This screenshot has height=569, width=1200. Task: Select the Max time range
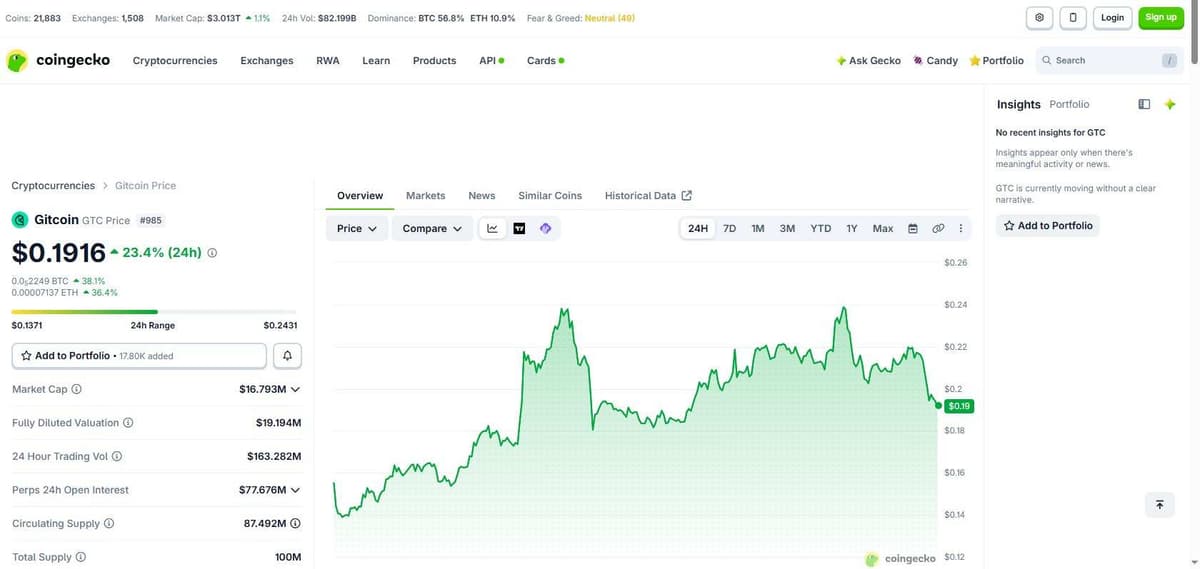coord(883,228)
